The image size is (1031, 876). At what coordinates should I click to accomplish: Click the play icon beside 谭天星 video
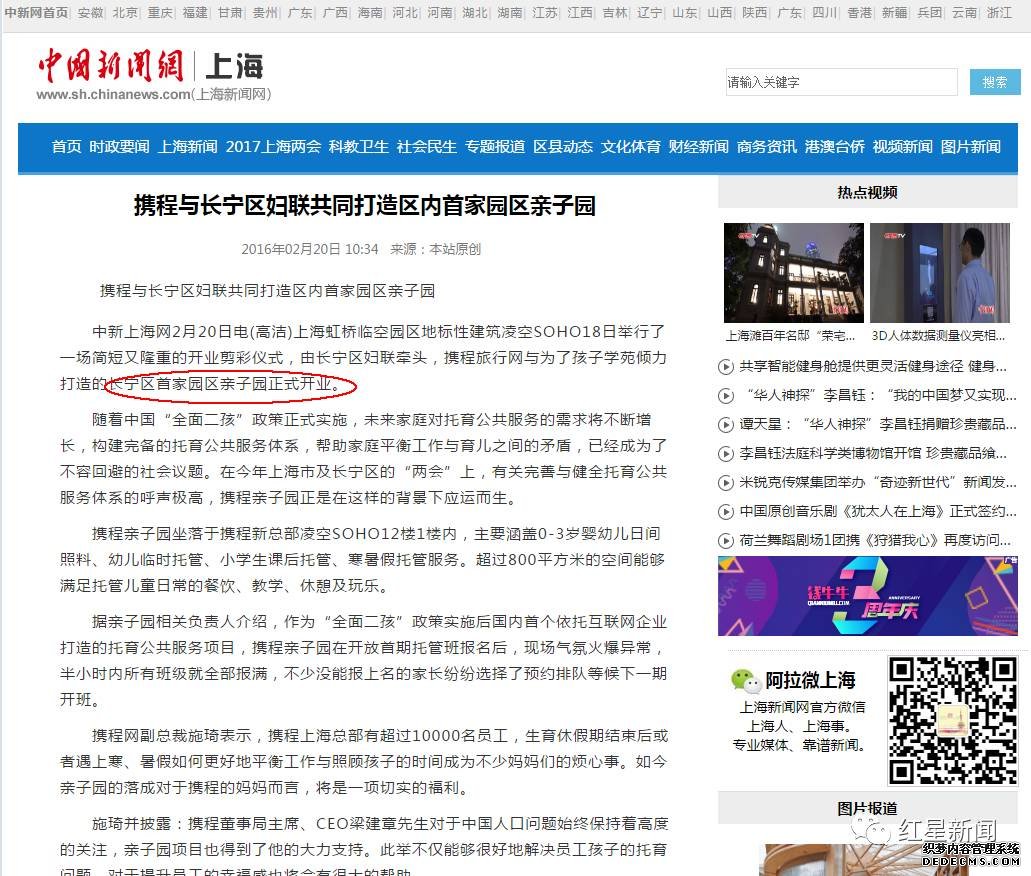(725, 425)
